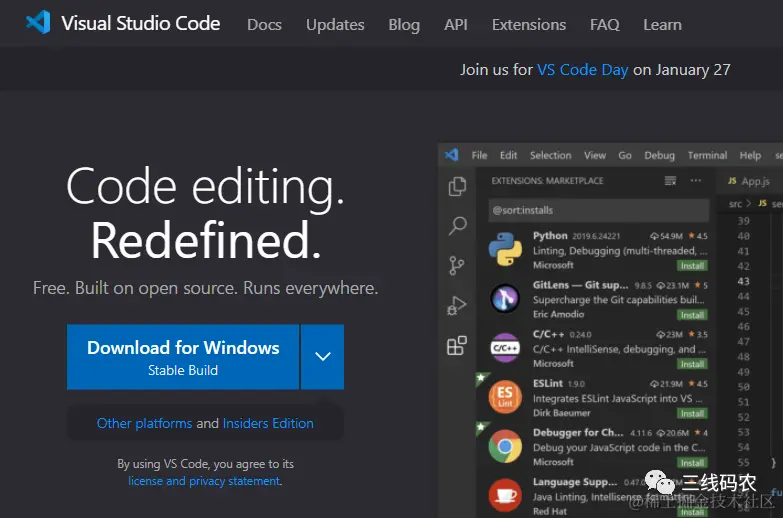
Task: Click the Python extension name text
Action: [550, 236]
